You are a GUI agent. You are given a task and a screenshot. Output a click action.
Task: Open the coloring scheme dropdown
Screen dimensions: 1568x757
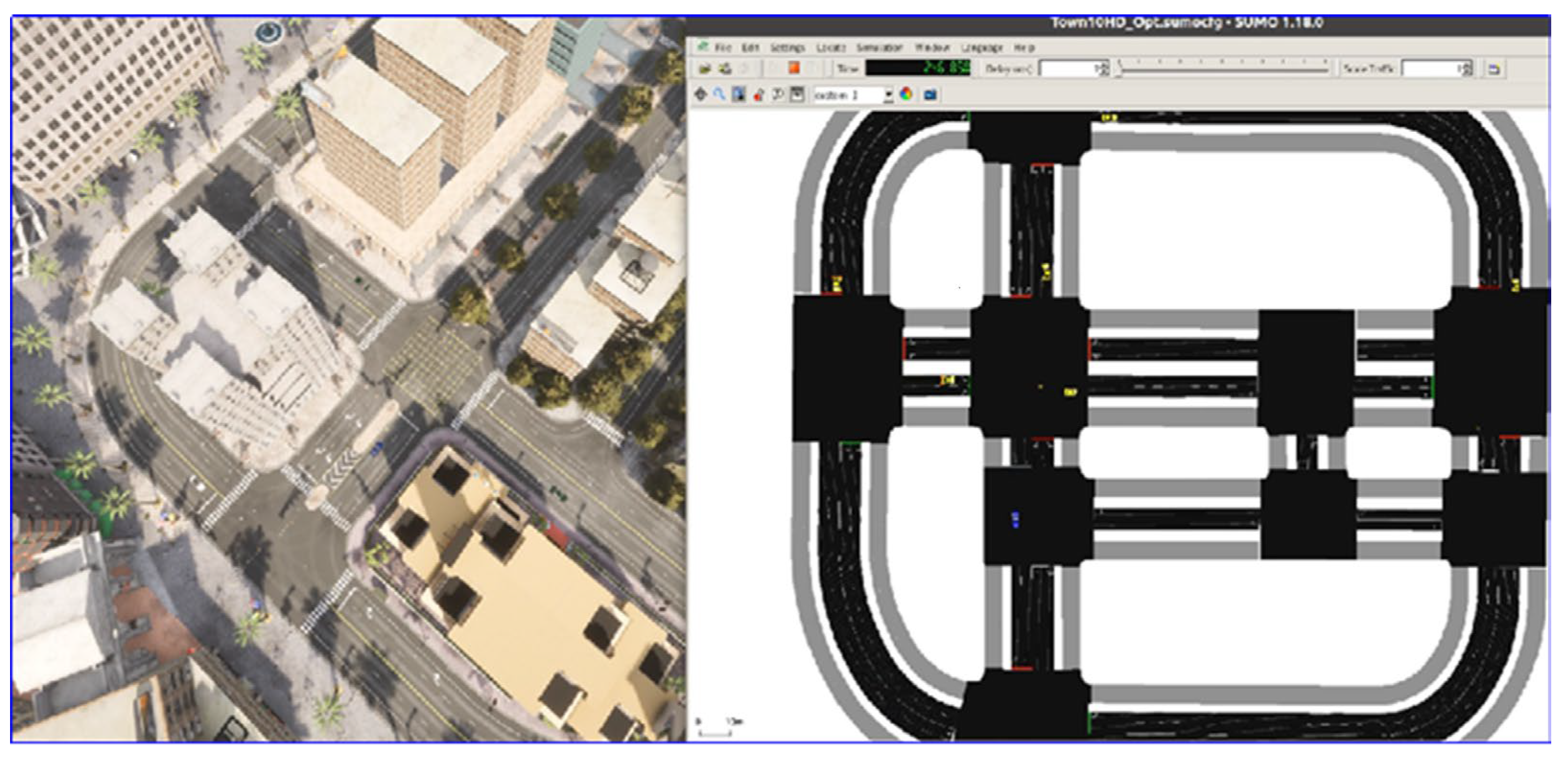pos(888,95)
